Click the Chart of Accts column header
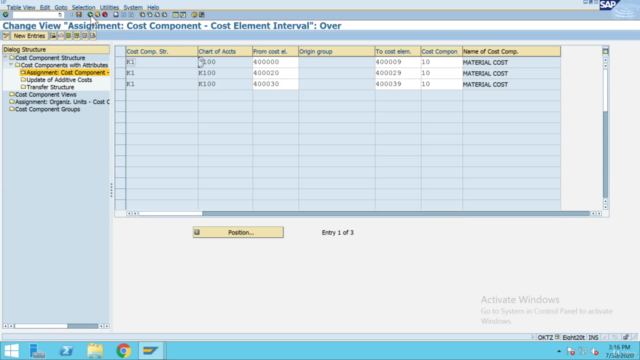 coord(225,51)
